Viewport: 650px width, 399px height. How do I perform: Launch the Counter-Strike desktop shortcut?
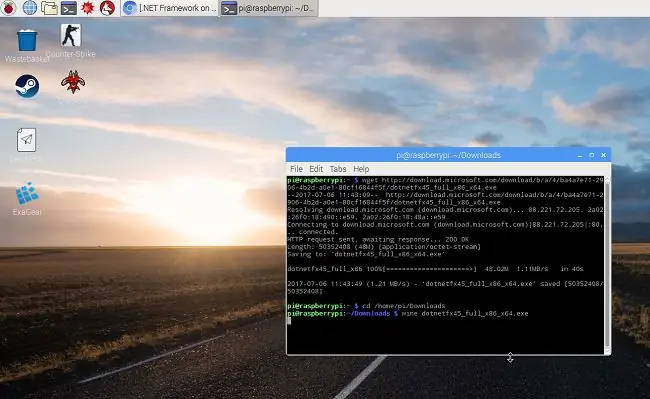(x=70, y=40)
